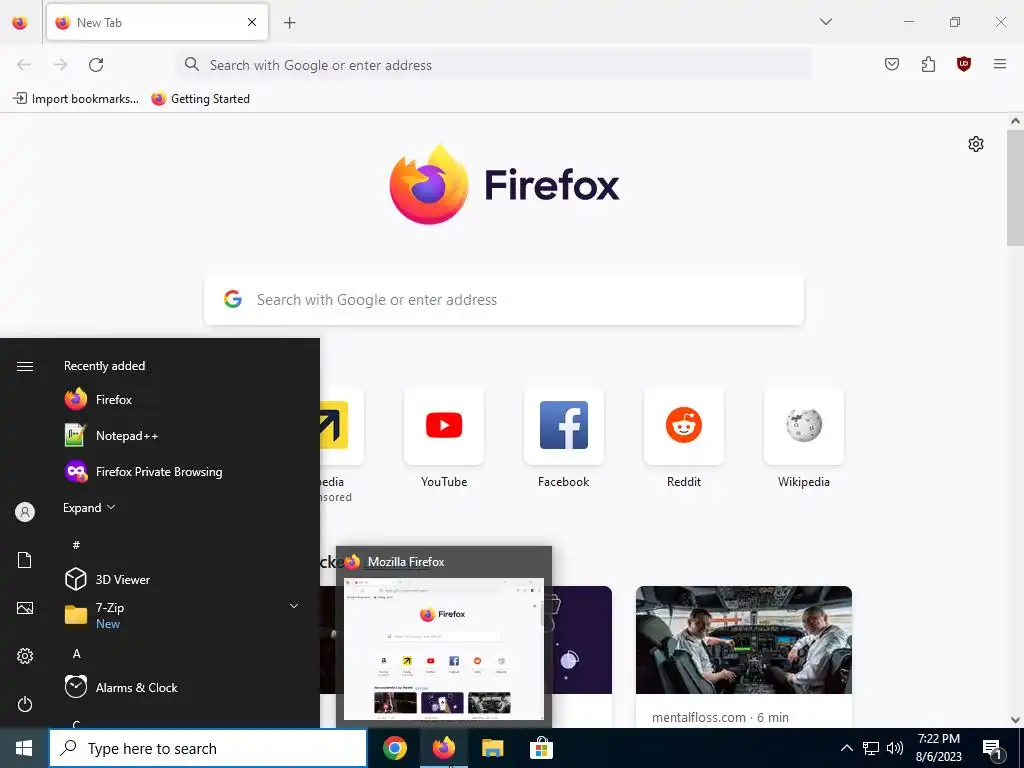Click the user account icon in Start
This screenshot has height=768, width=1024.
coord(25,512)
